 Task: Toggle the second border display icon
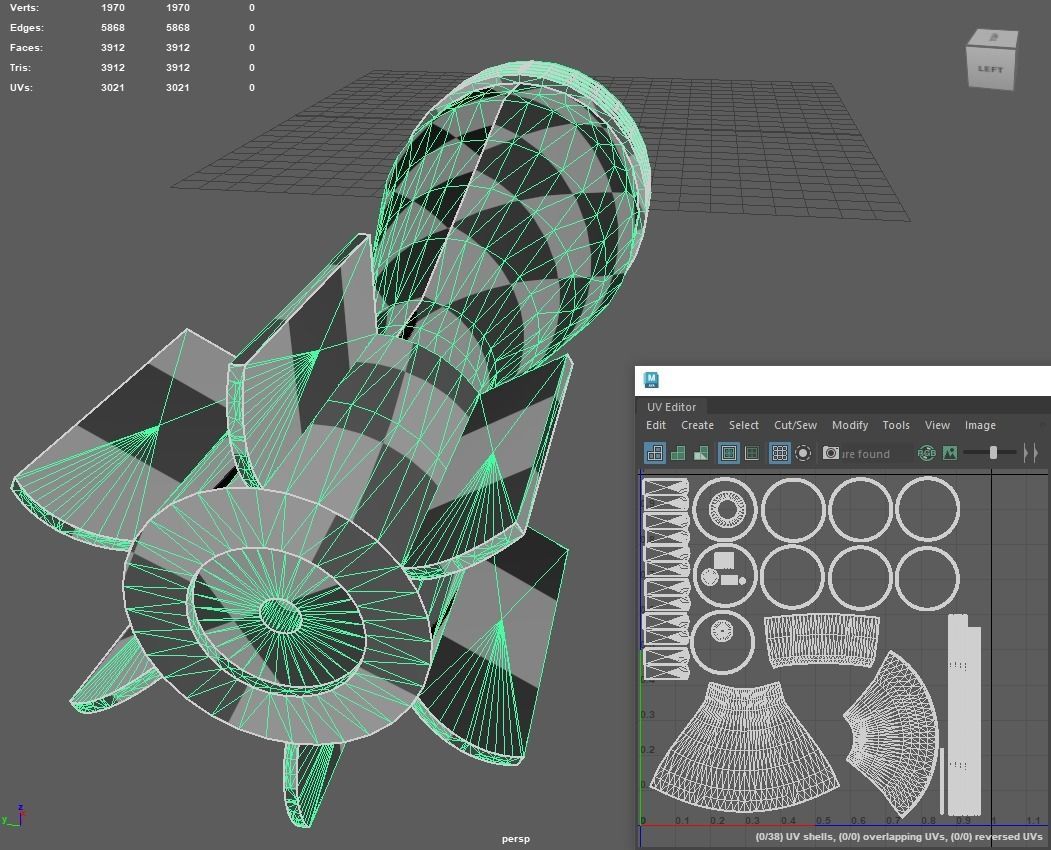pos(752,453)
